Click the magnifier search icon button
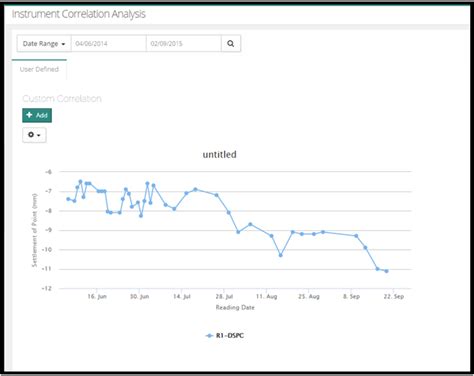The height and width of the screenshot is (376, 474). point(231,44)
